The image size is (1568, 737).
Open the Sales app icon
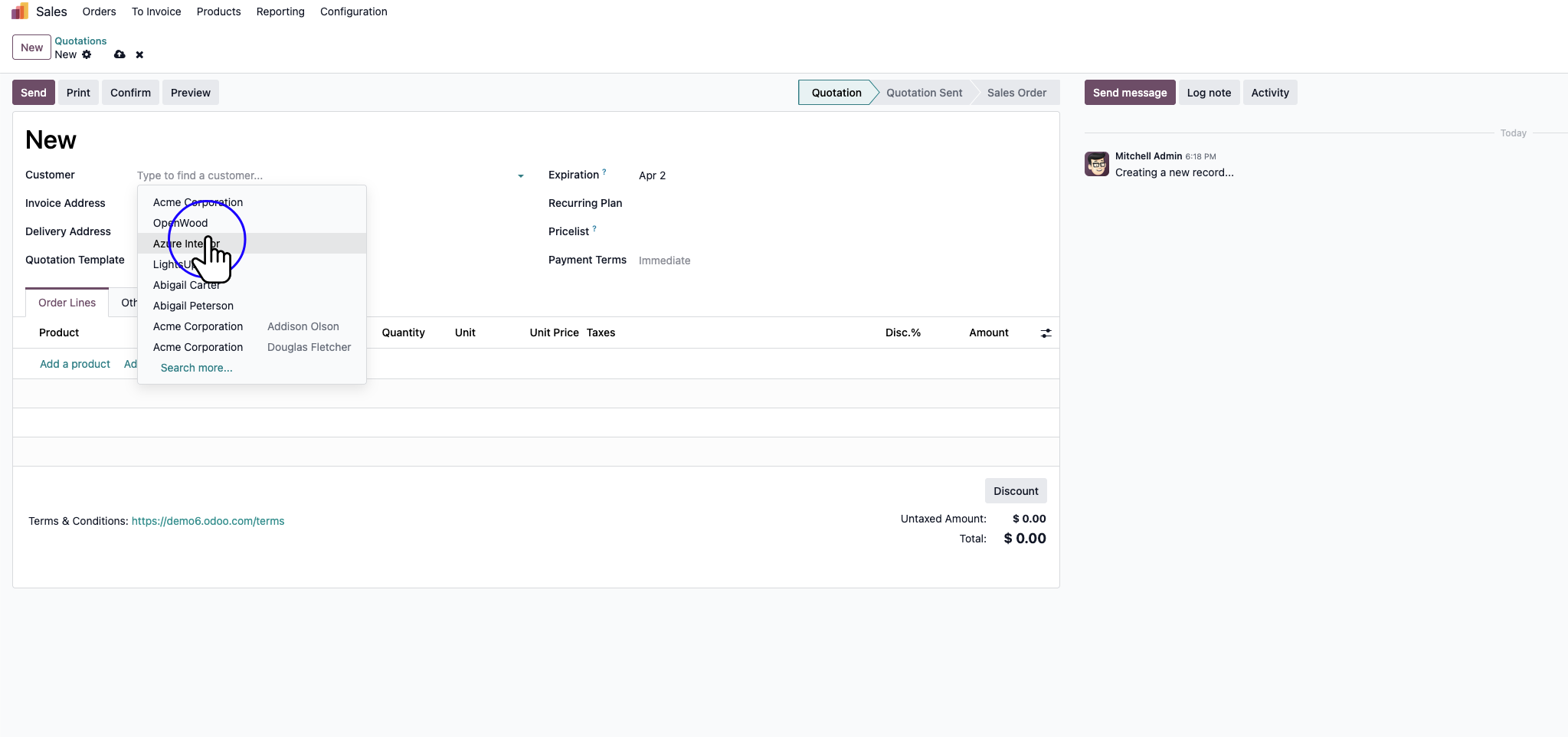17,11
